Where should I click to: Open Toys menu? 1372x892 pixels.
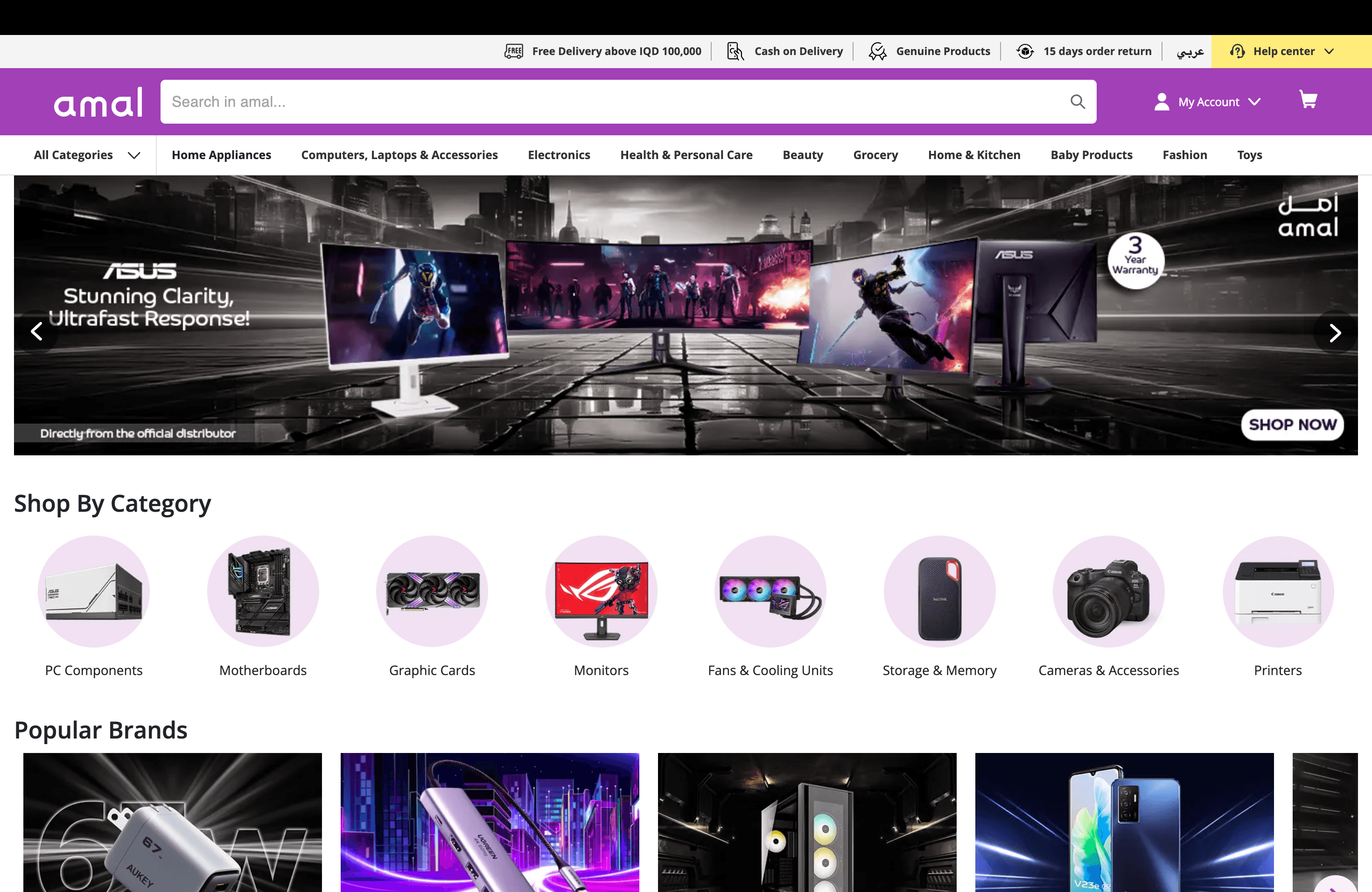click(x=1250, y=155)
